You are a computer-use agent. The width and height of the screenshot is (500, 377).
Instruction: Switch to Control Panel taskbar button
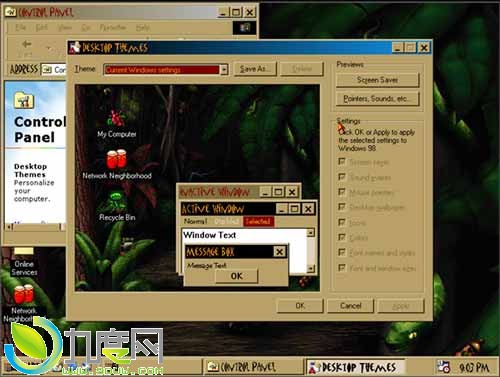pyautogui.click(x=252, y=367)
